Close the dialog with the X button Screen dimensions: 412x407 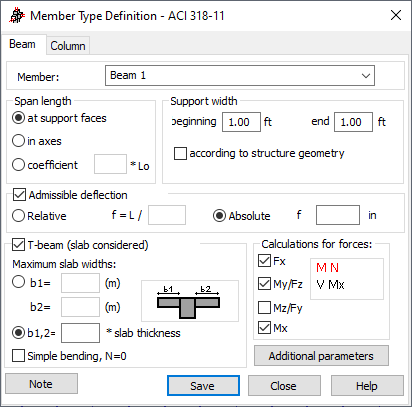(396, 15)
